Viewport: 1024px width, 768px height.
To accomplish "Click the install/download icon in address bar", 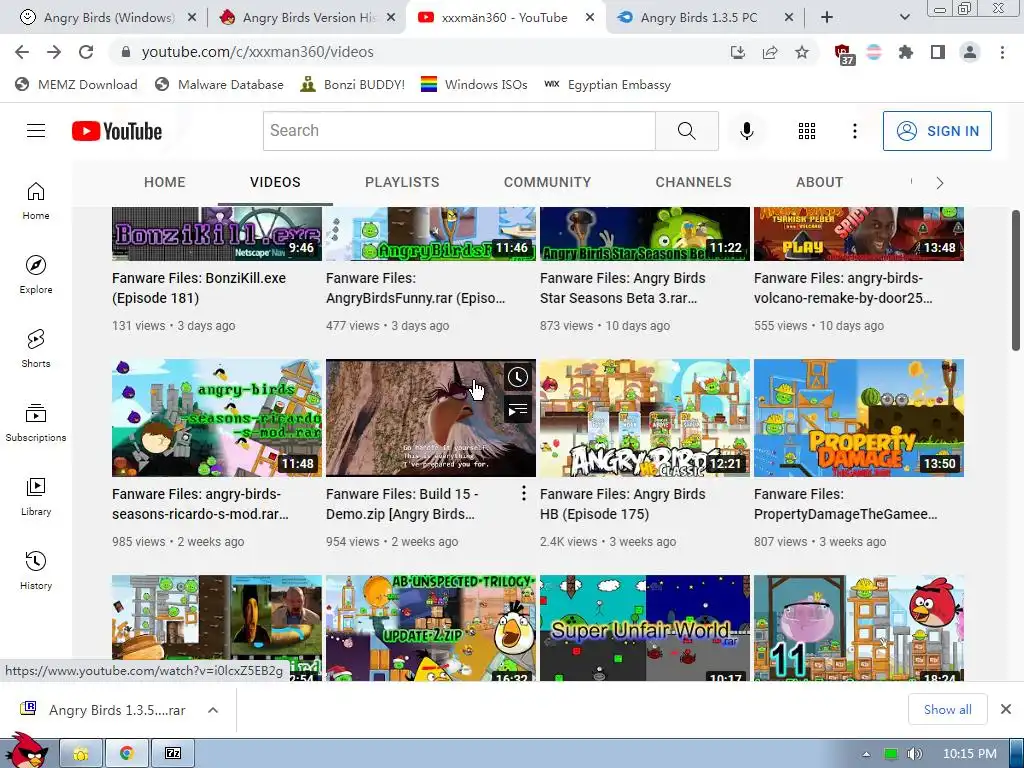I will point(738,52).
